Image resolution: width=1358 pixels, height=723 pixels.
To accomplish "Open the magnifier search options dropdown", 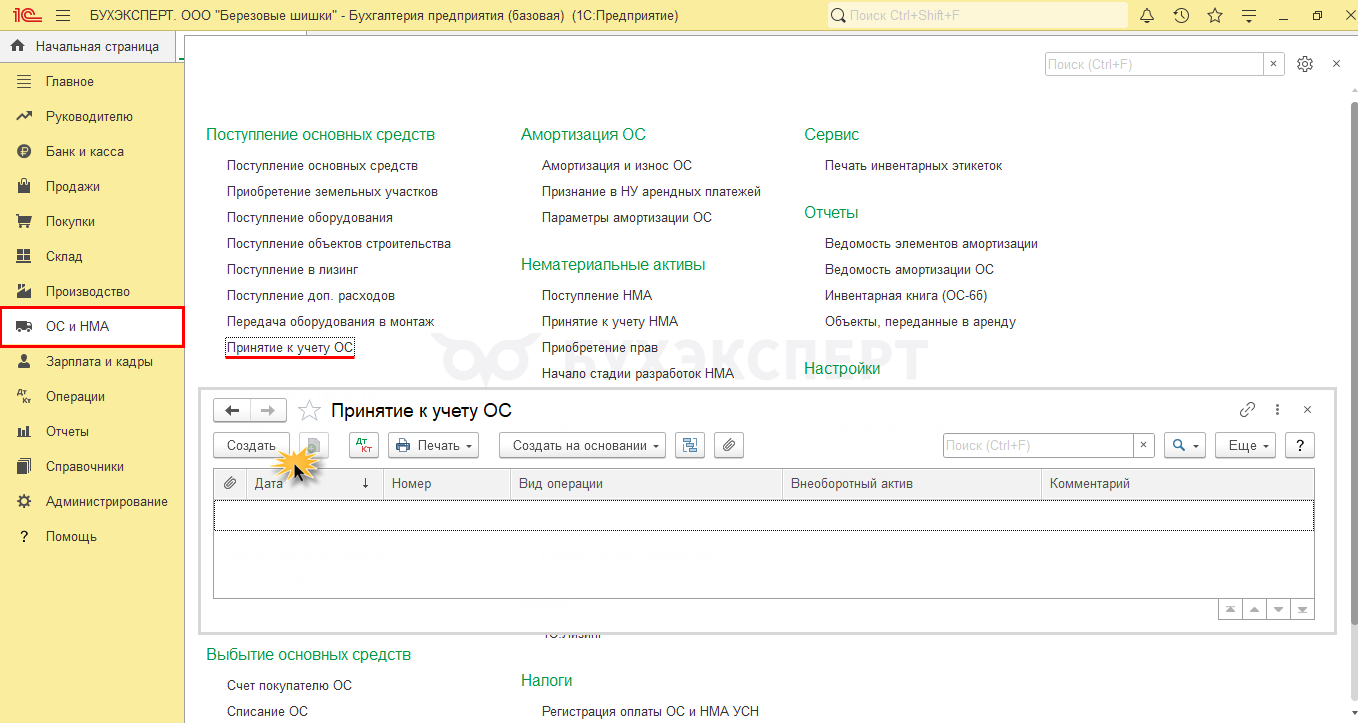I will click(x=1185, y=446).
